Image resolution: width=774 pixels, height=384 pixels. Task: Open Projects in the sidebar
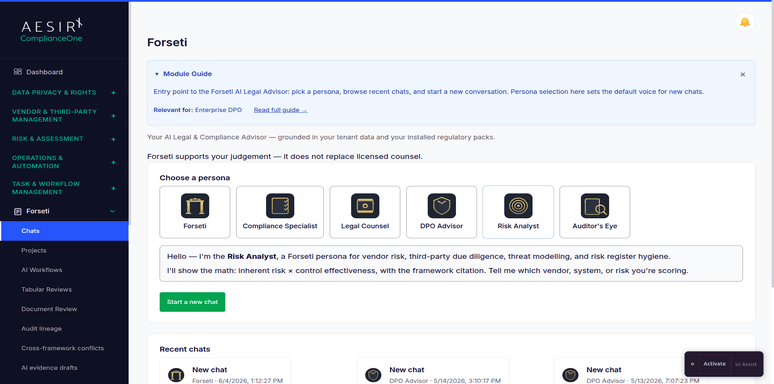[x=64, y=250]
